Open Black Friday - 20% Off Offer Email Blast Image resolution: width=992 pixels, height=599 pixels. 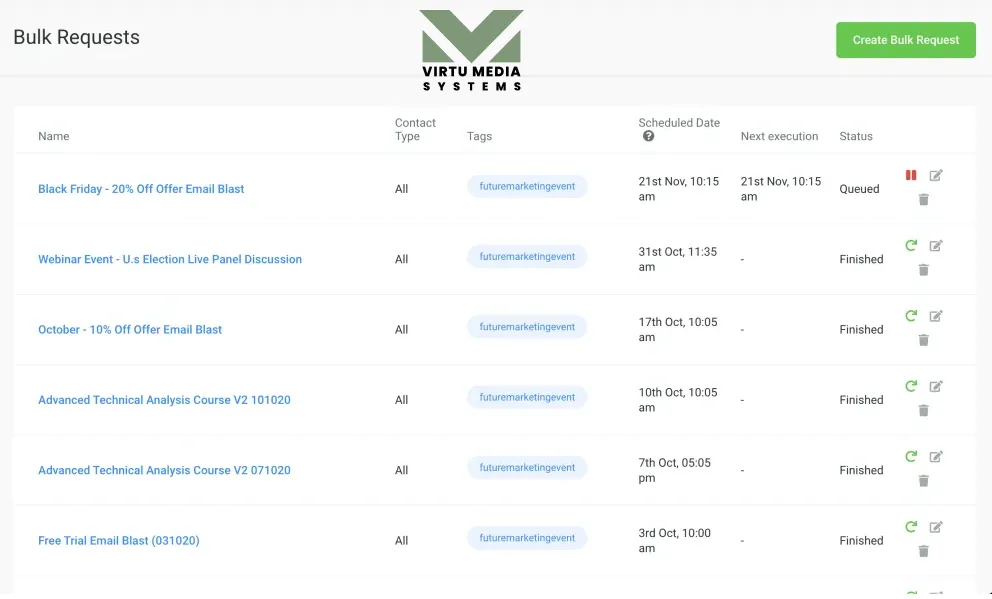click(141, 188)
